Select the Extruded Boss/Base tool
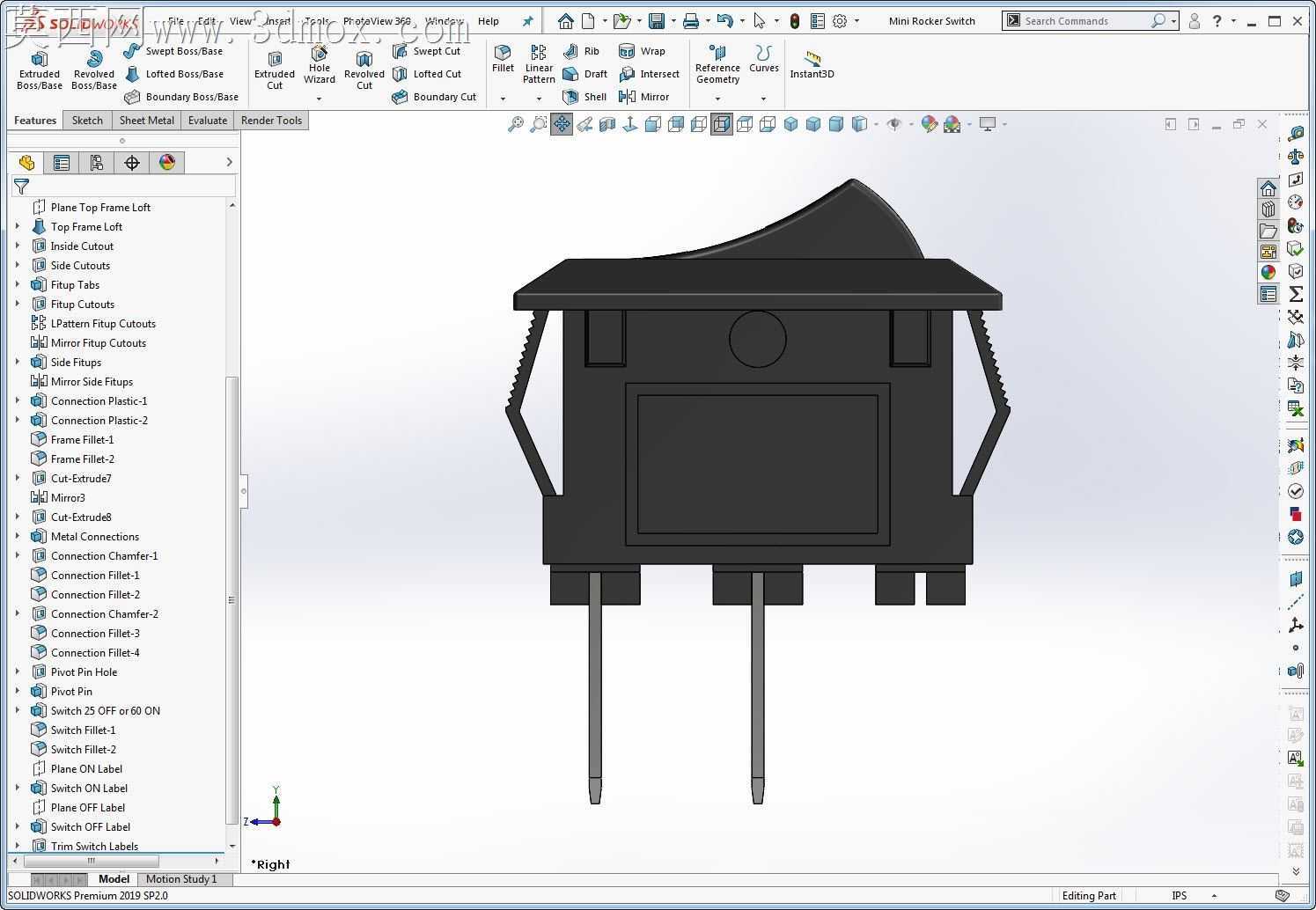 40,70
